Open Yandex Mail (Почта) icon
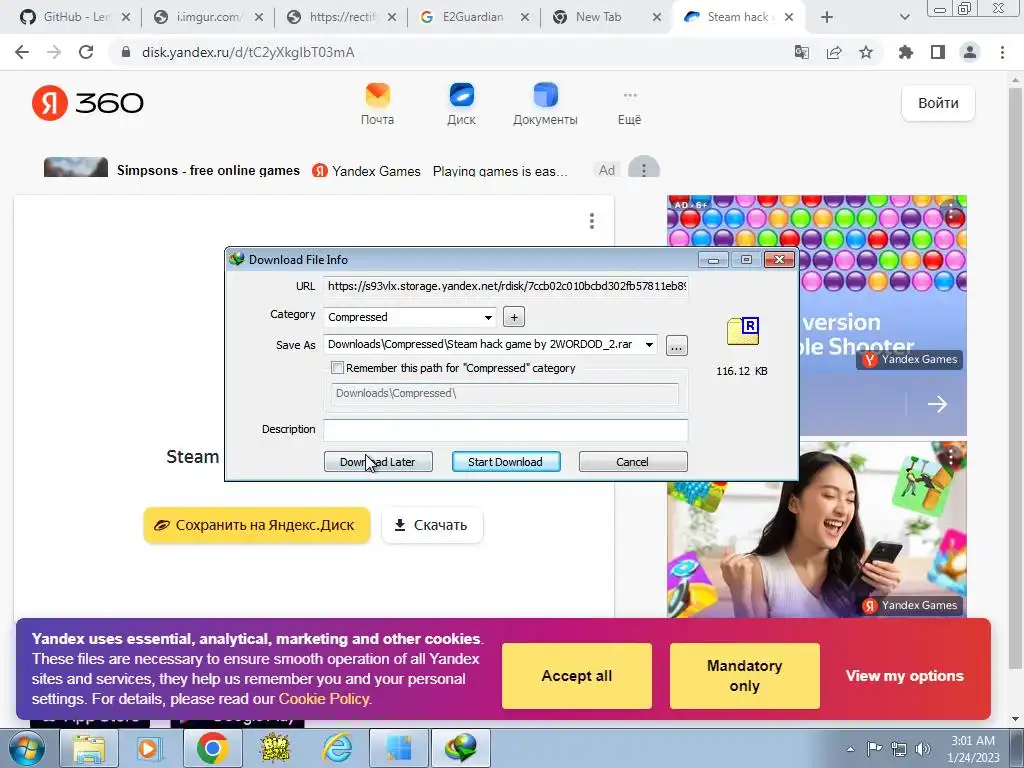The height and width of the screenshot is (768, 1024). coord(377,104)
